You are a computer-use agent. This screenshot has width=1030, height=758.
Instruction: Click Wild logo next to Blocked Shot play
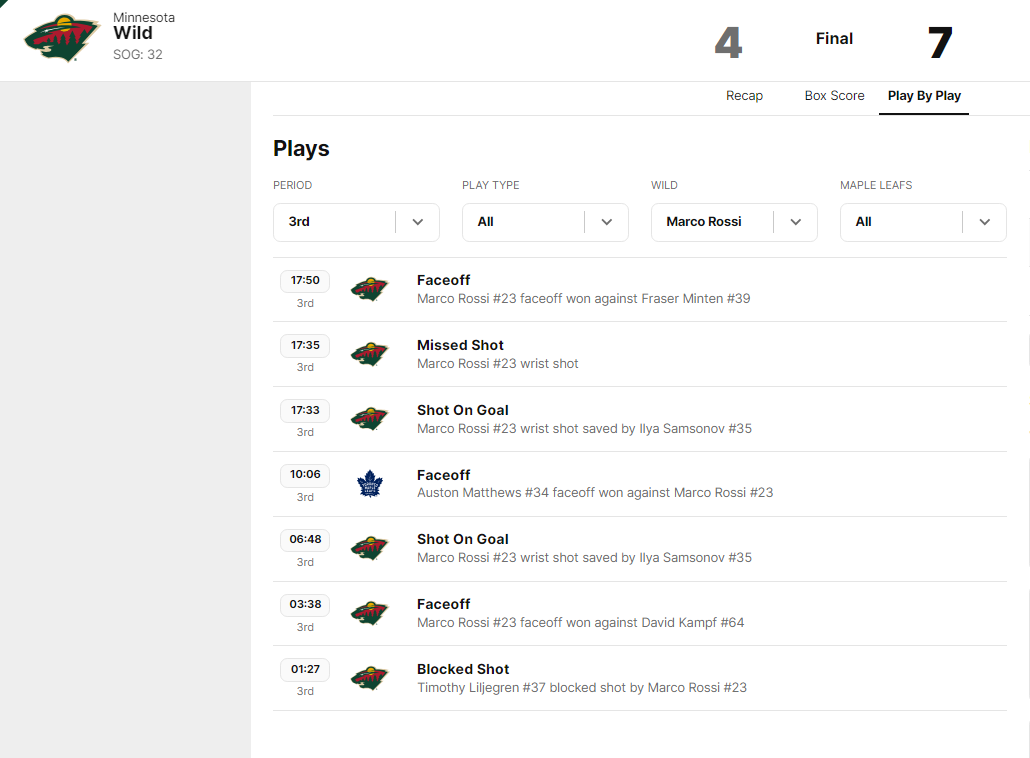click(x=369, y=678)
